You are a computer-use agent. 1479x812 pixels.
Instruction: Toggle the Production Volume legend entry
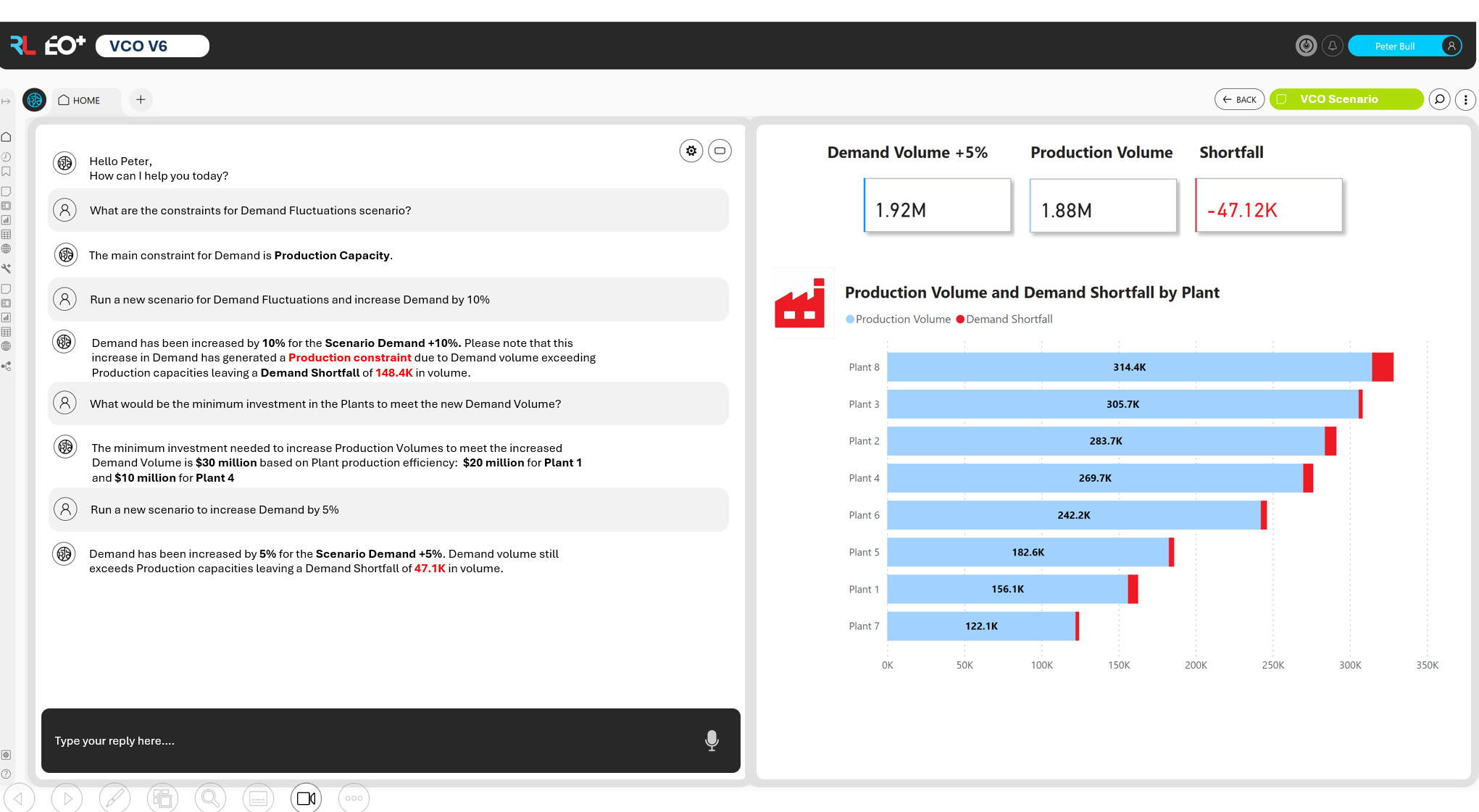point(899,319)
